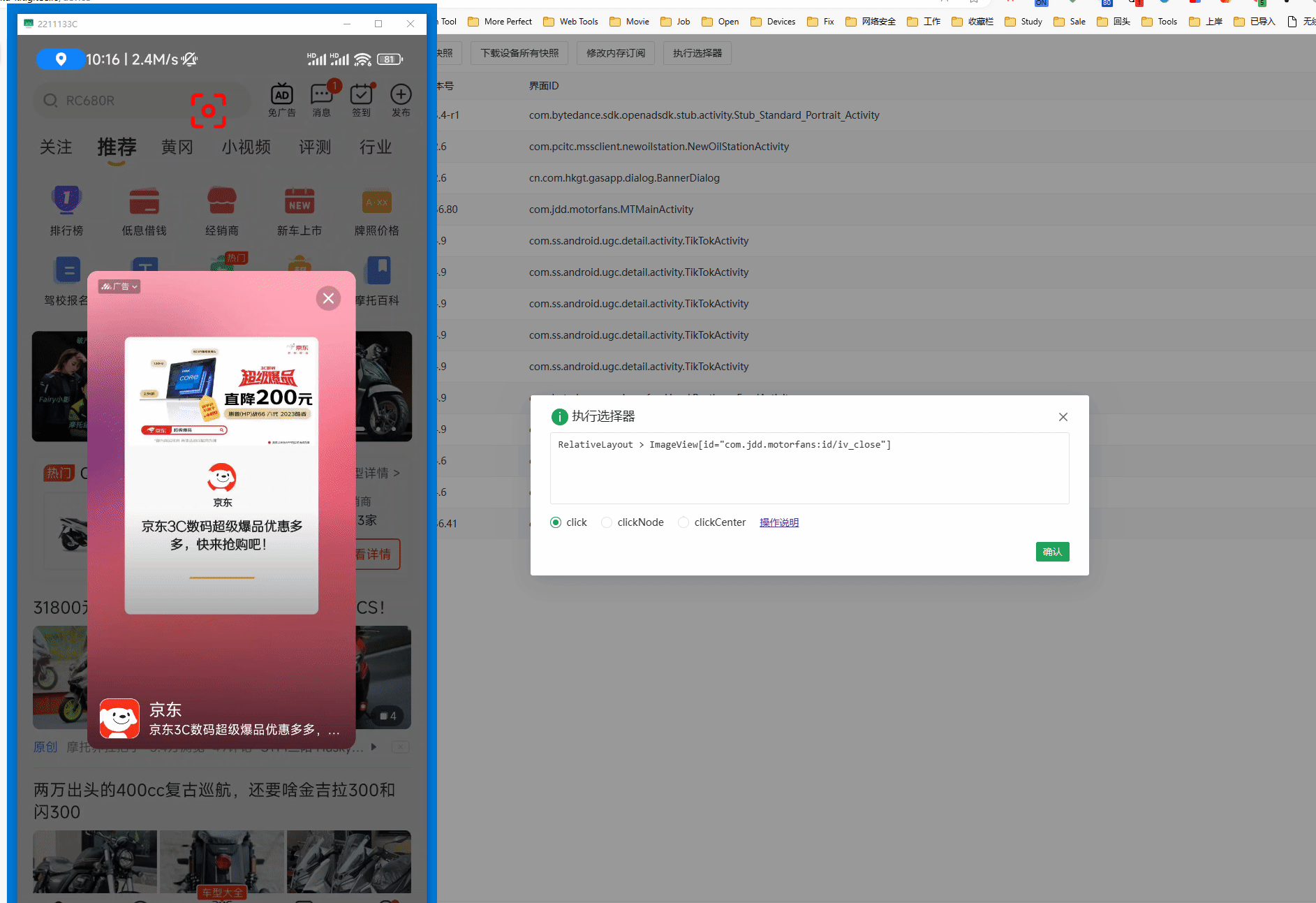Switch to the 评测 tab
Image resolution: width=1316 pixels, height=903 pixels.
coord(315,147)
